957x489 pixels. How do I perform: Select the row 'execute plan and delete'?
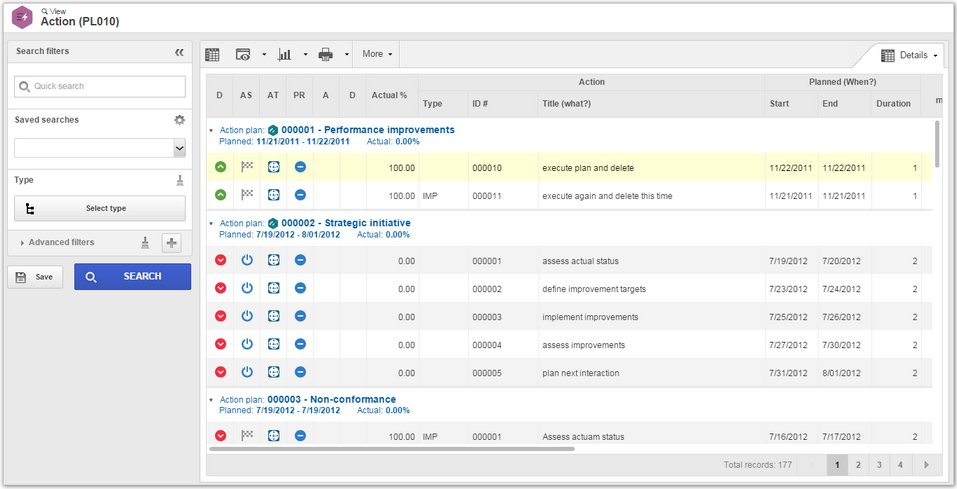coord(569,167)
